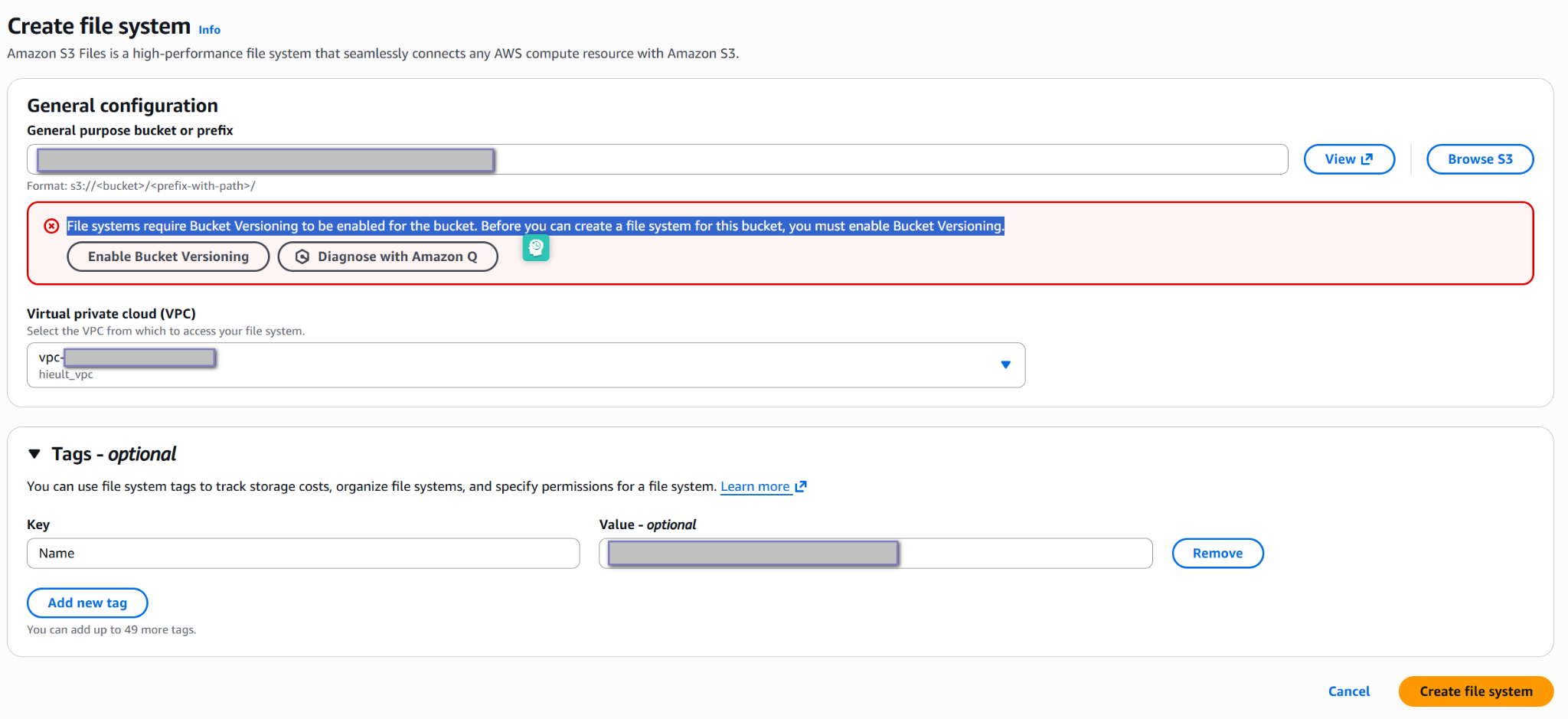
Task: Cancel the file system creation
Action: pos(1349,691)
